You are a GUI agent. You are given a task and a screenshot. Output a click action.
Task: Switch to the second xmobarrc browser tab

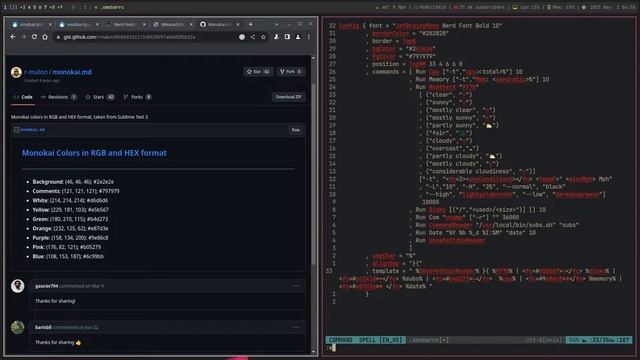pos(77,24)
